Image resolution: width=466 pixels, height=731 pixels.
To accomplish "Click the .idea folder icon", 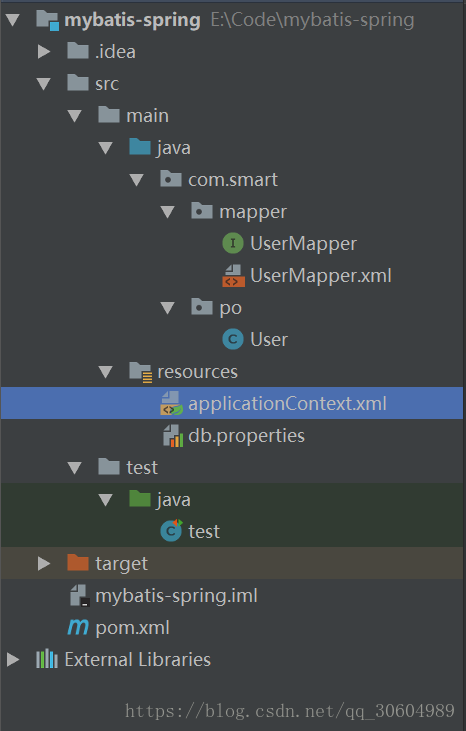I will pos(78,51).
